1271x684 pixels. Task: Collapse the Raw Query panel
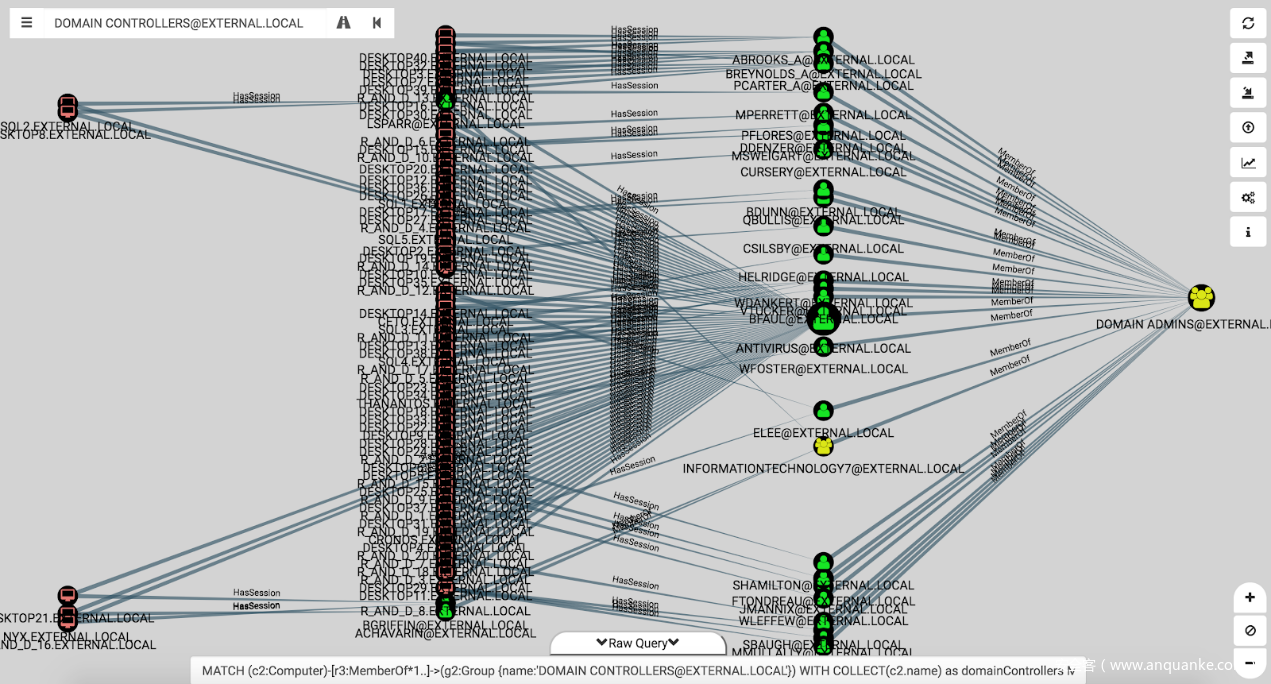638,643
